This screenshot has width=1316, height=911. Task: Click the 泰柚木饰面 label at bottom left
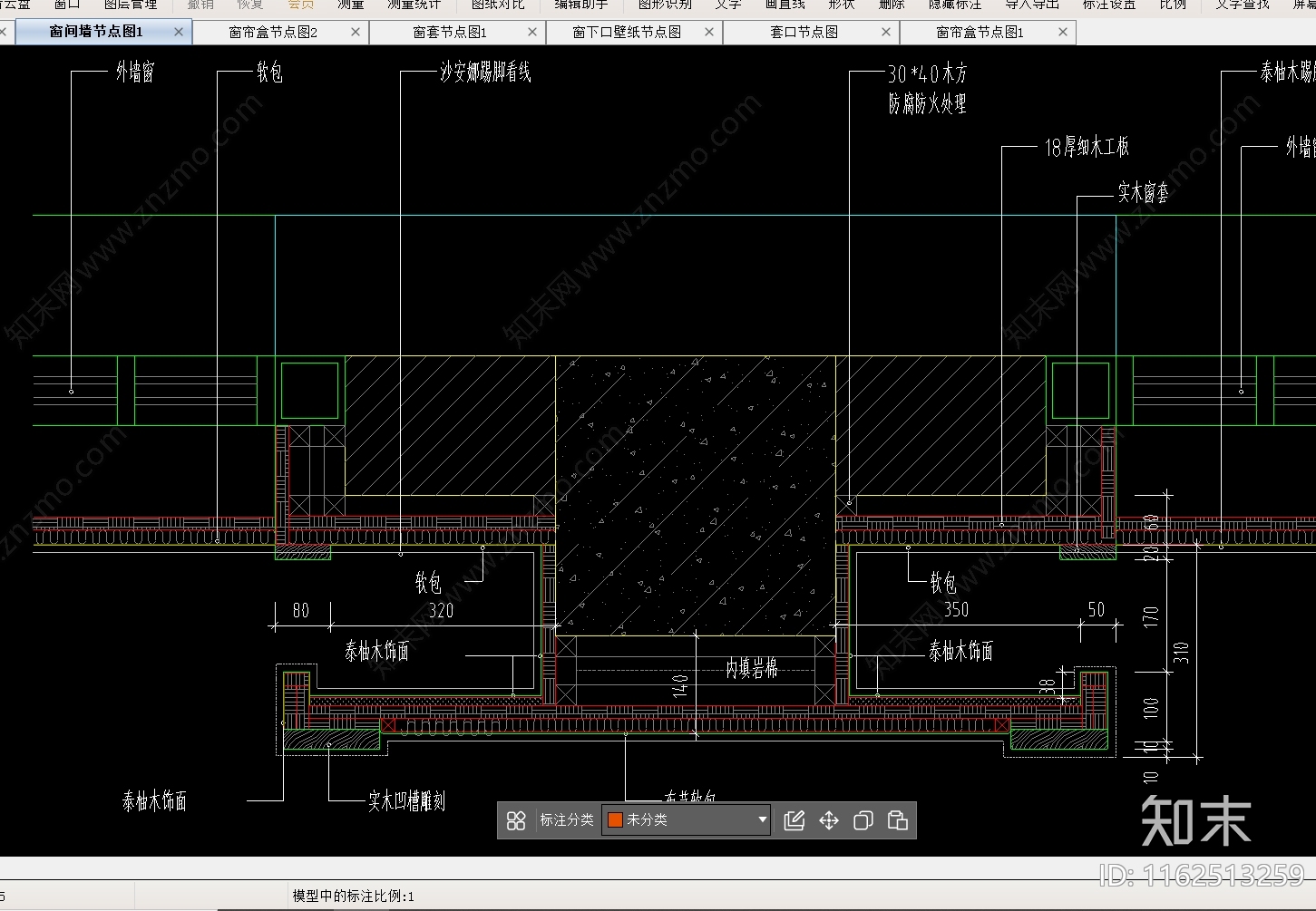tap(155, 800)
